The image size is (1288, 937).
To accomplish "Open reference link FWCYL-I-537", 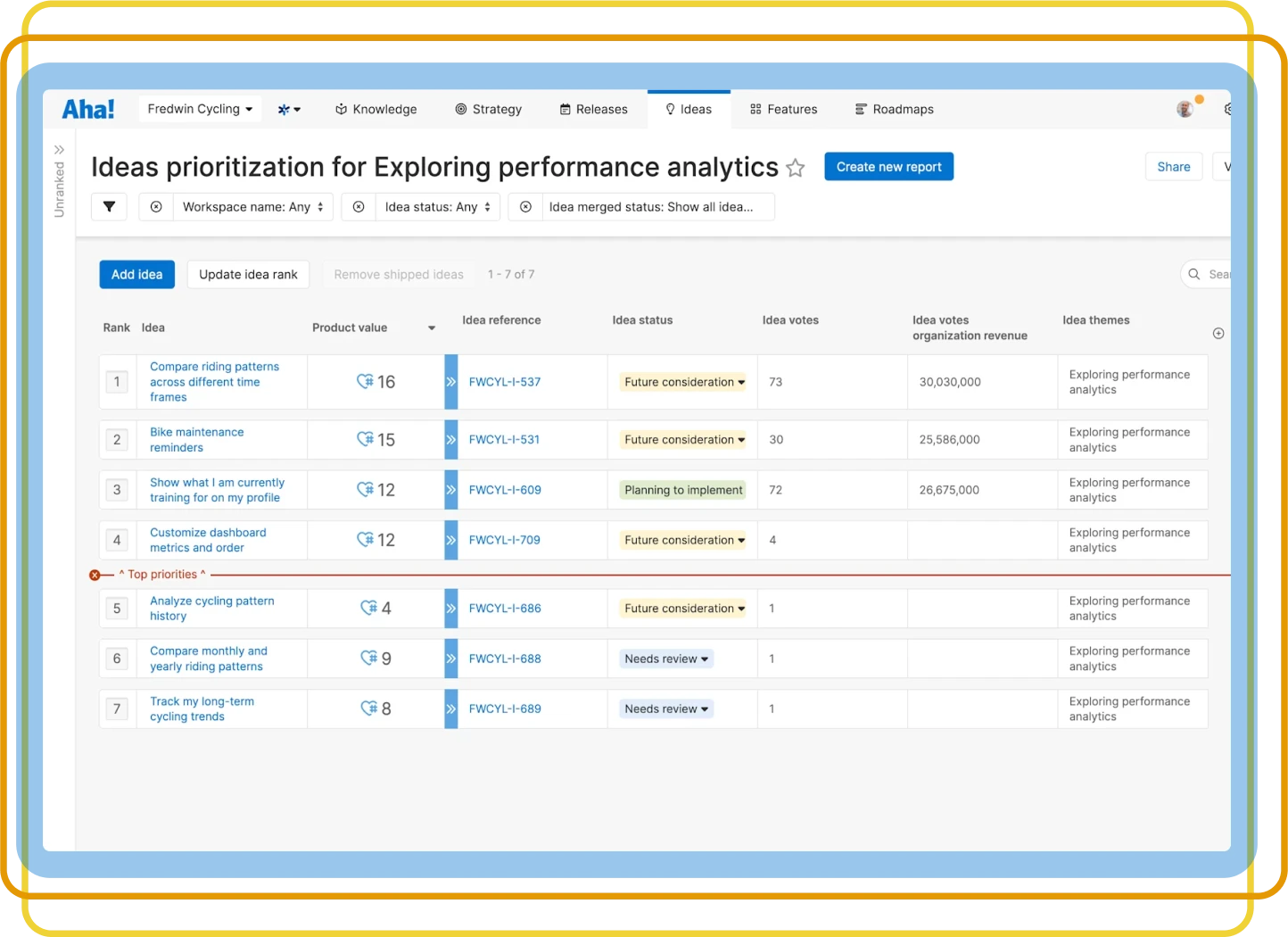I will [x=505, y=382].
